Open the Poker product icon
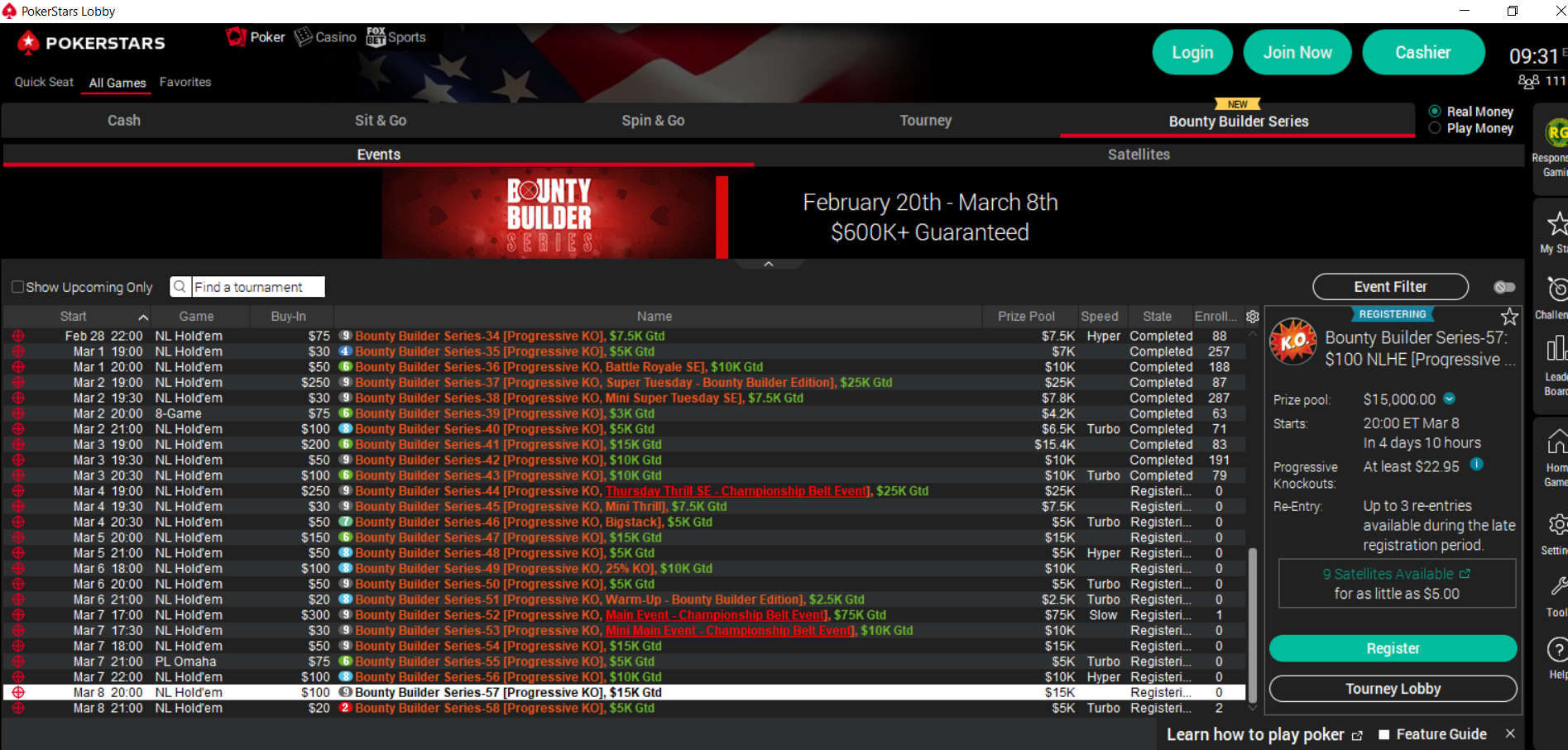Screen dimensions: 1568x750 pyautogui.click(x=255, y=37)
